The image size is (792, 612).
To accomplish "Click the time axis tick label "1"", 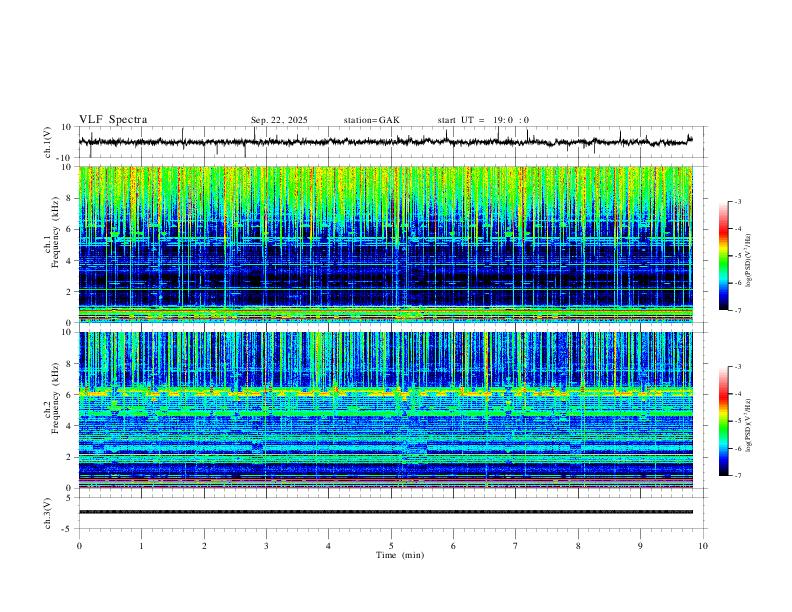I will 141,546.
